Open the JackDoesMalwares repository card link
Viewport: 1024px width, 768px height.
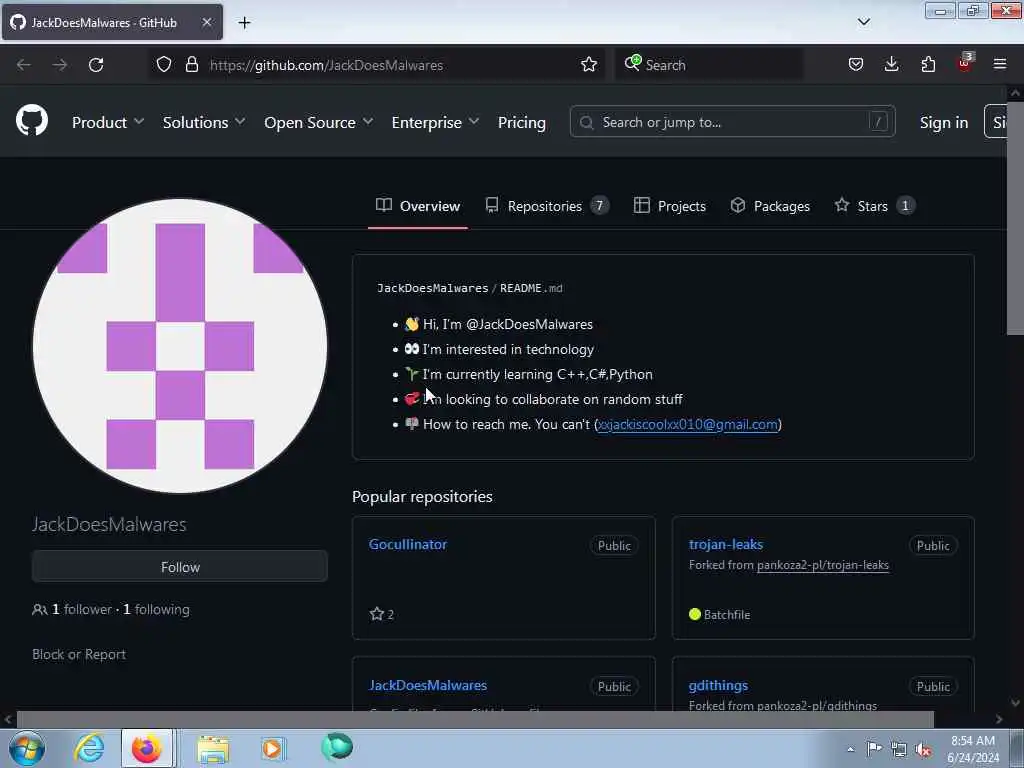click(x=428, y=685)
